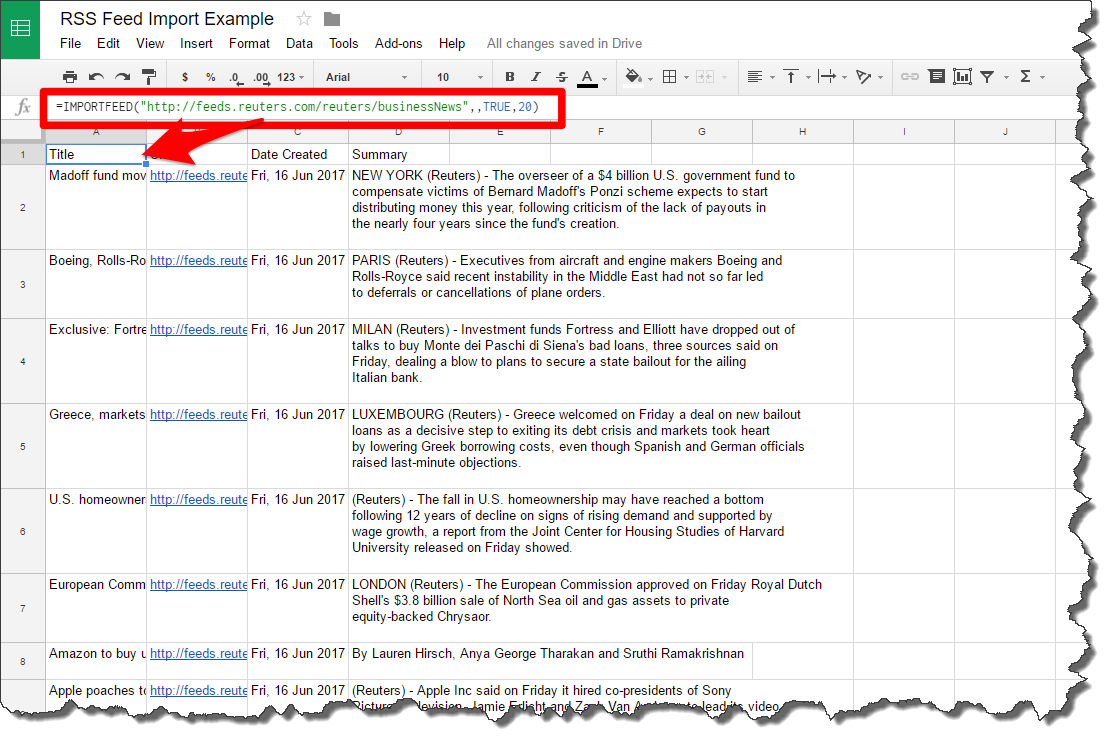Viewport: 1115px width, 744px height.
Task: Click the Print icon
Action: point(70,77)
